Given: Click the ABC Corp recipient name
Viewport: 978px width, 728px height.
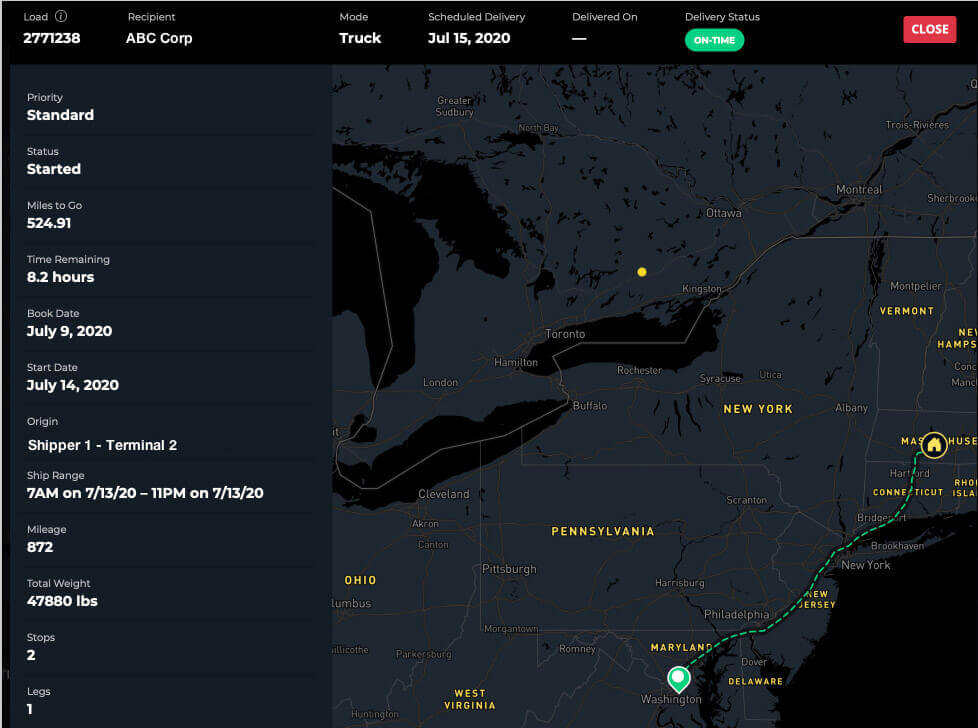Looking at the screenshot, I should tap(159, 38).
